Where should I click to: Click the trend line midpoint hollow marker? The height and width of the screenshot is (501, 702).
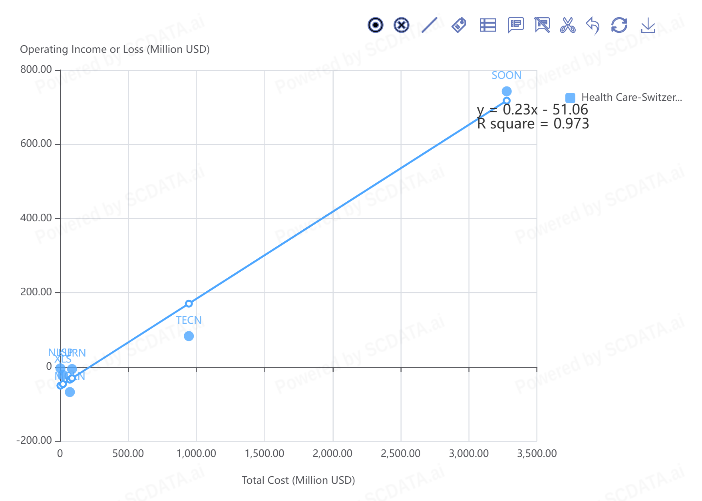click(189, 304)
